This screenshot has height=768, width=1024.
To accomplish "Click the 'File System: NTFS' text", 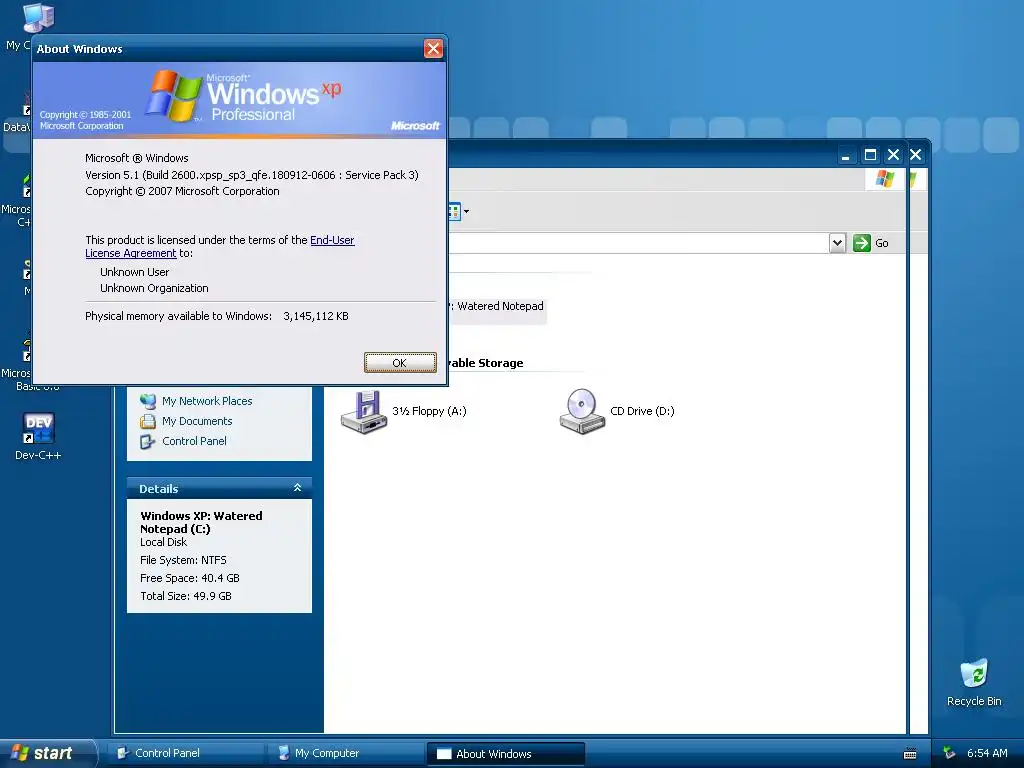I will tap(183, 560).
